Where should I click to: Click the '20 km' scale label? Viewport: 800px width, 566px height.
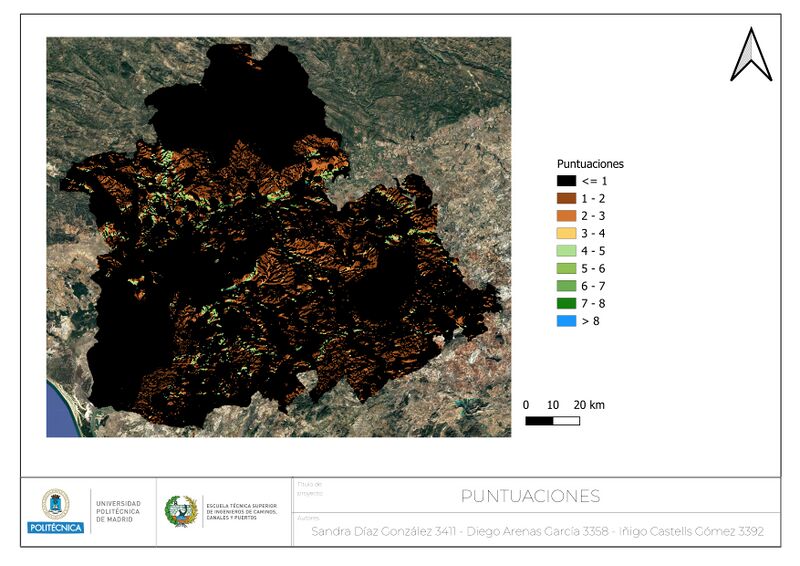coord(588,405)
